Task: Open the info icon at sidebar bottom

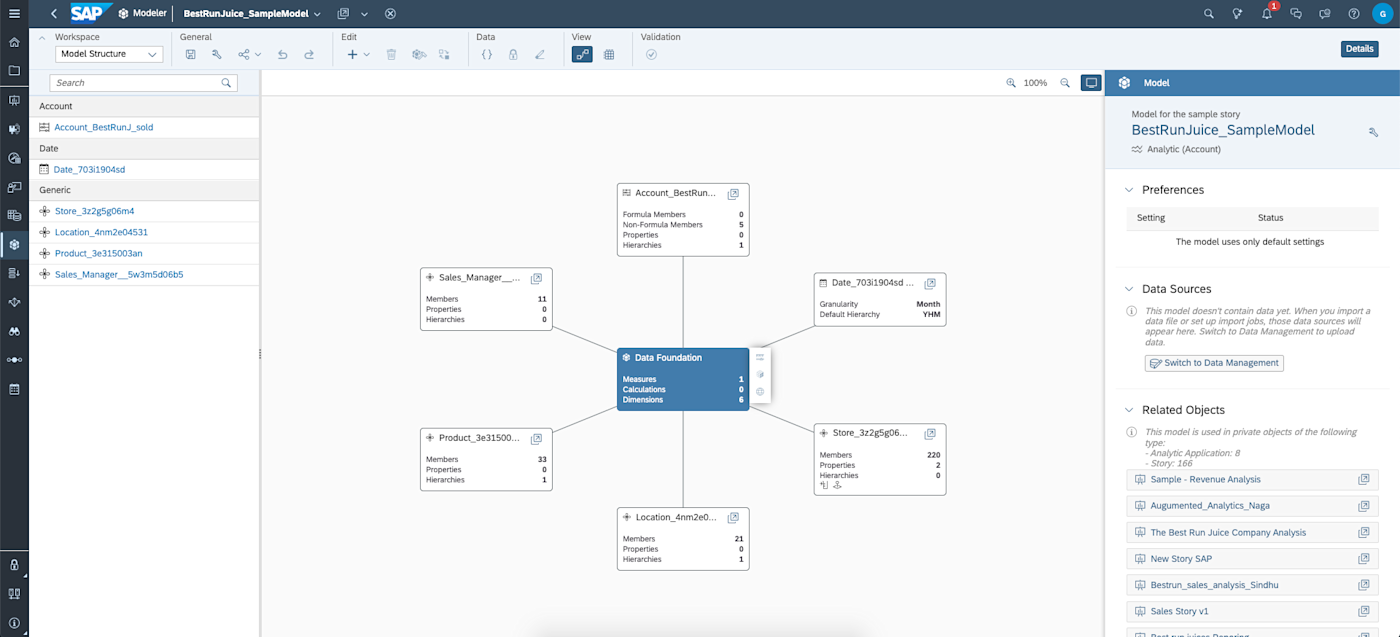Action: coord(14,623)
